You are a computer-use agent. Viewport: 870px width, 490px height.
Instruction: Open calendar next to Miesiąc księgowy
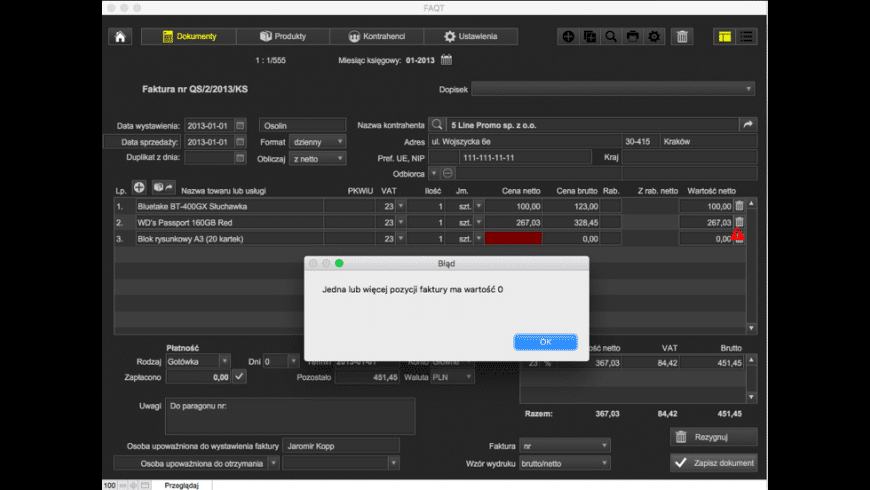click(446, 61)
